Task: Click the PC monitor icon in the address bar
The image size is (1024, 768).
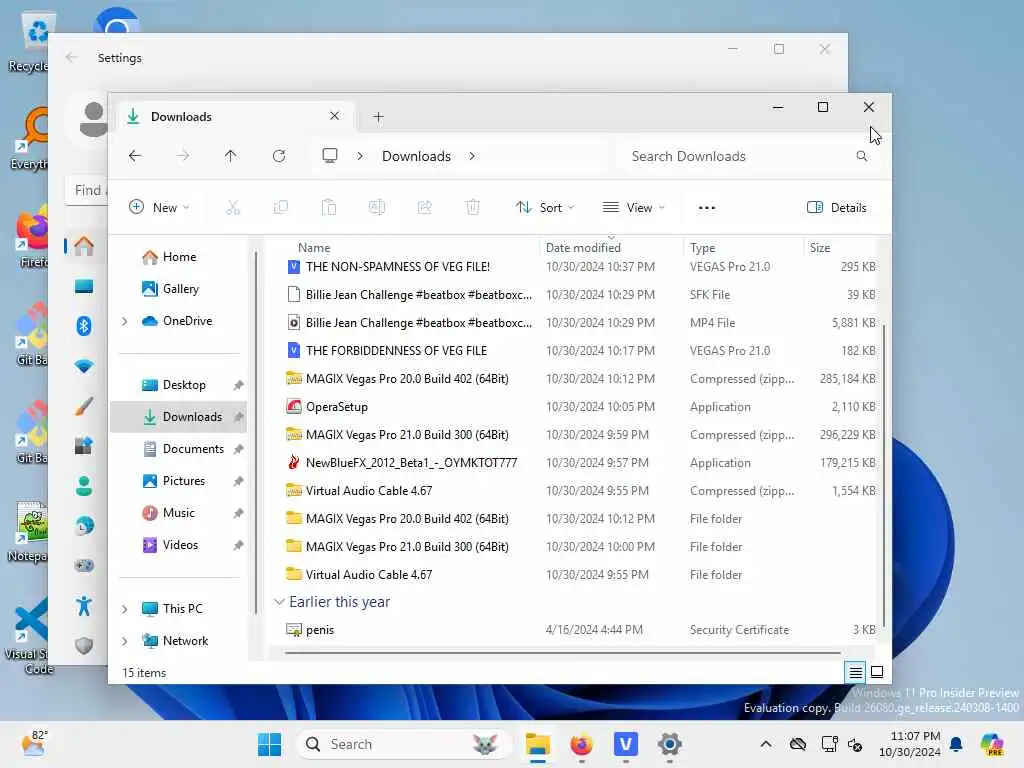Action: pyautogui.click(x=330, y=156)
